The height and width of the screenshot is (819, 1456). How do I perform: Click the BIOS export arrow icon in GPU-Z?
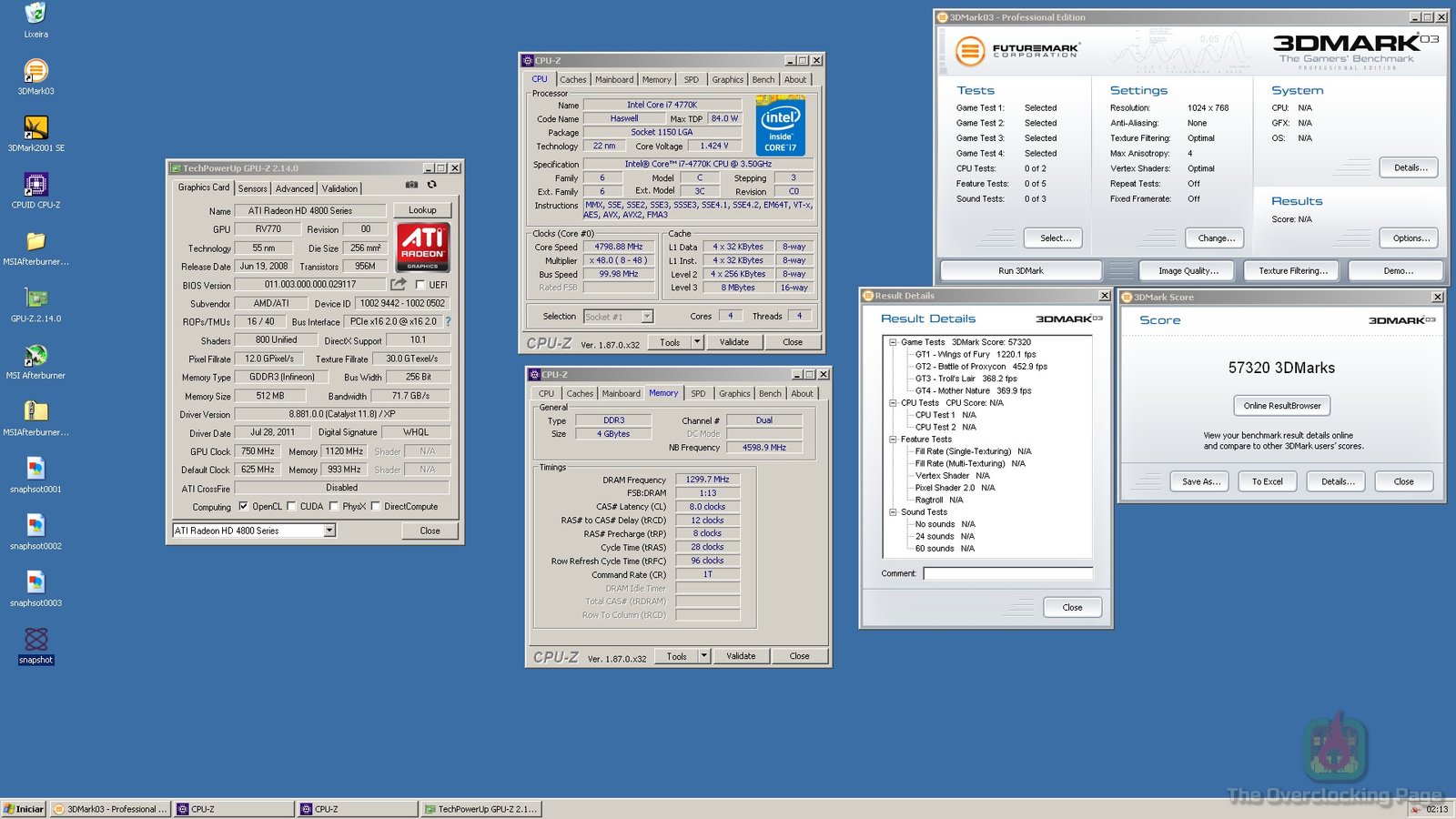(x=397, y=284)
